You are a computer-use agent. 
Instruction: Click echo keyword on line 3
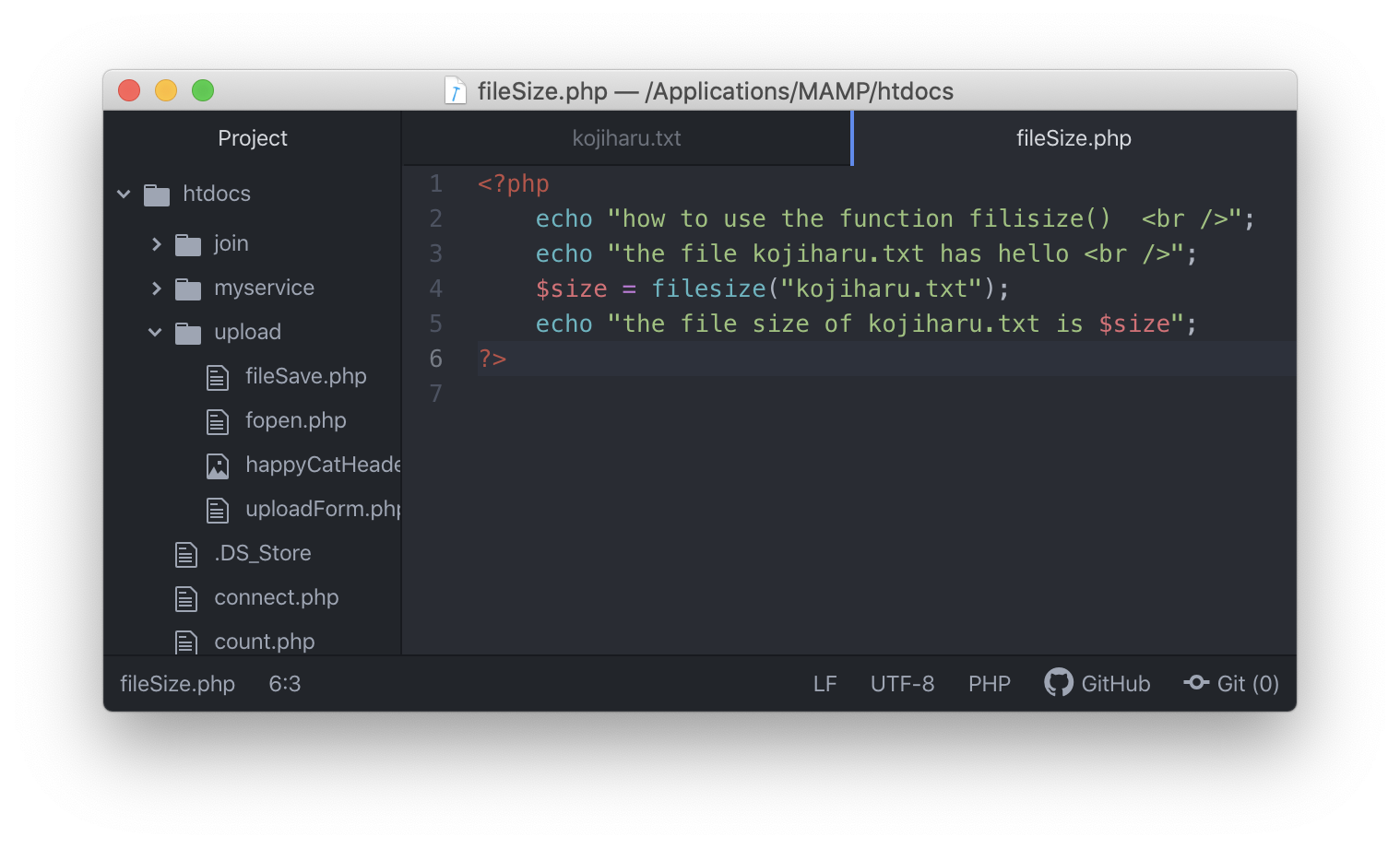564,253
